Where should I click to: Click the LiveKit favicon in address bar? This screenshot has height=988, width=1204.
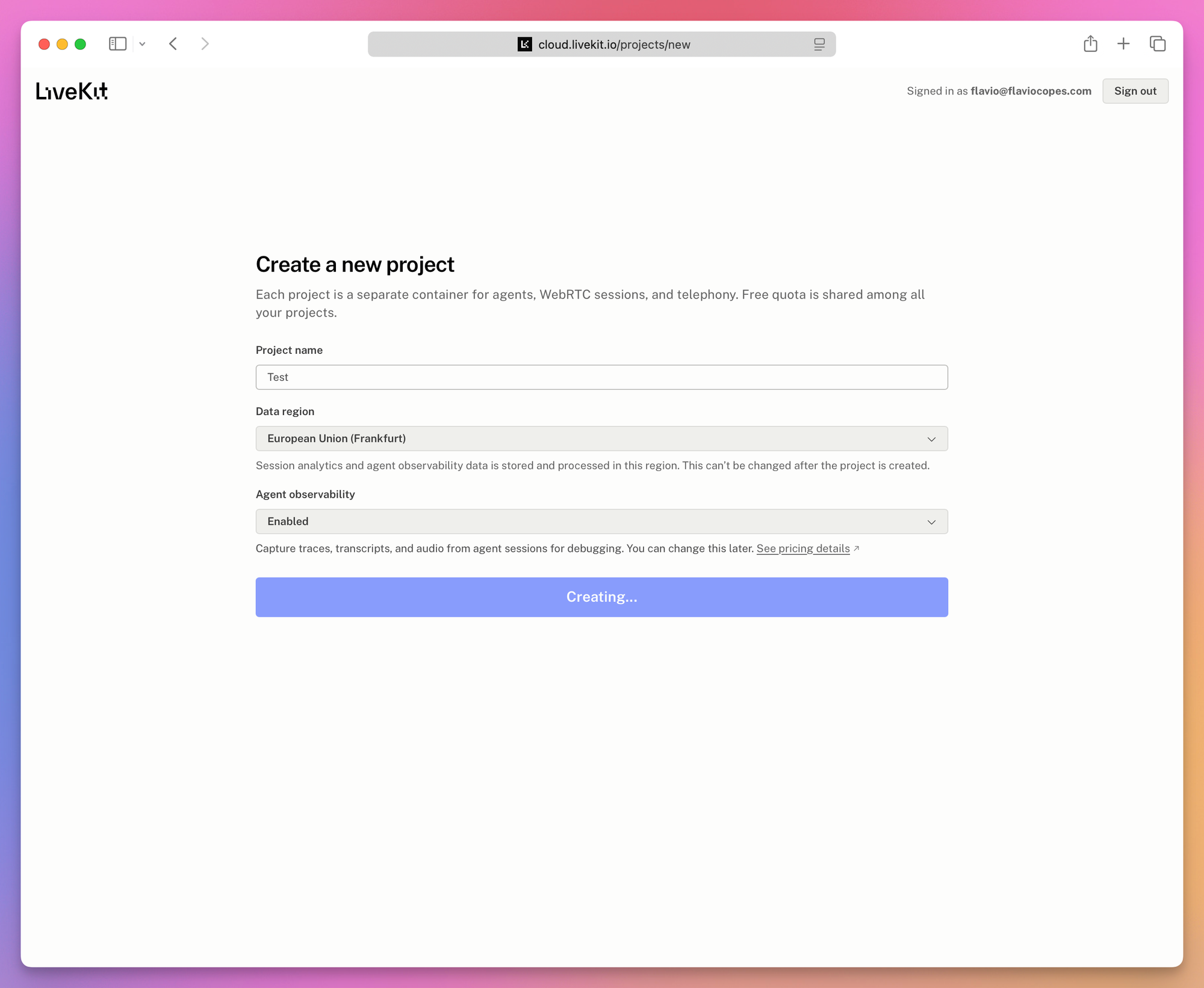[x=524, y=45]
